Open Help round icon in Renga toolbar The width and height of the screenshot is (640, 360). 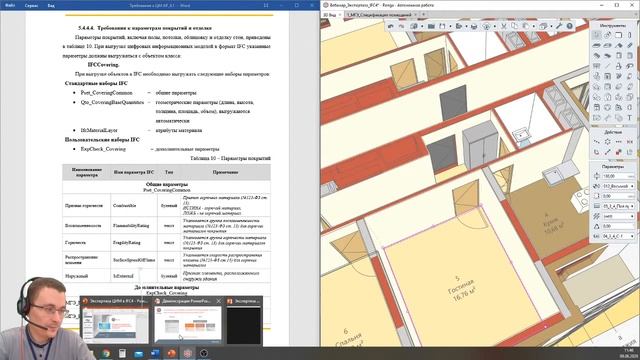[x=569, y=26]
